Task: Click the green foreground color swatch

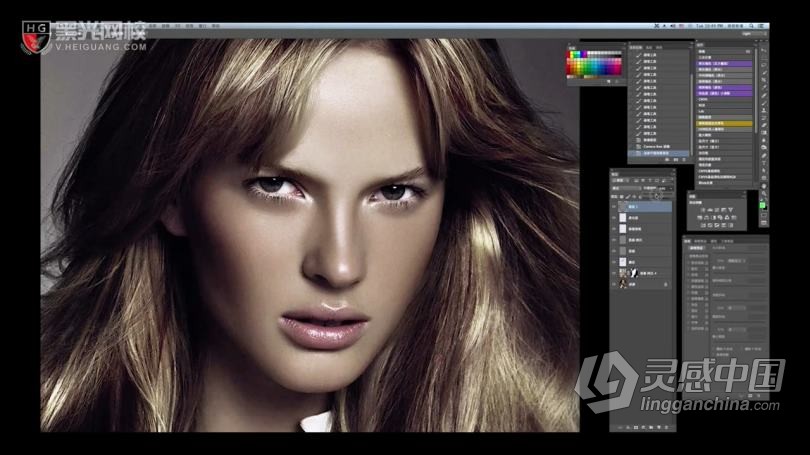Action: coord(762,205)
